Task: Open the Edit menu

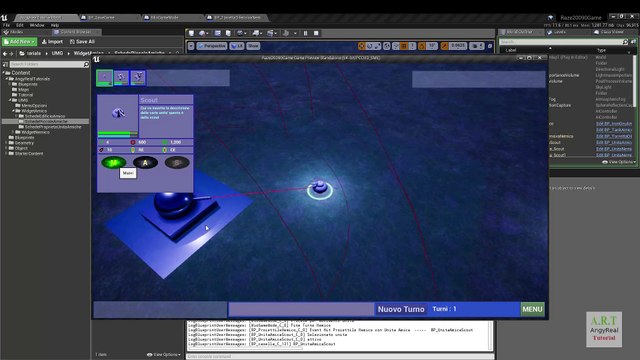Action: click(20, 25)
